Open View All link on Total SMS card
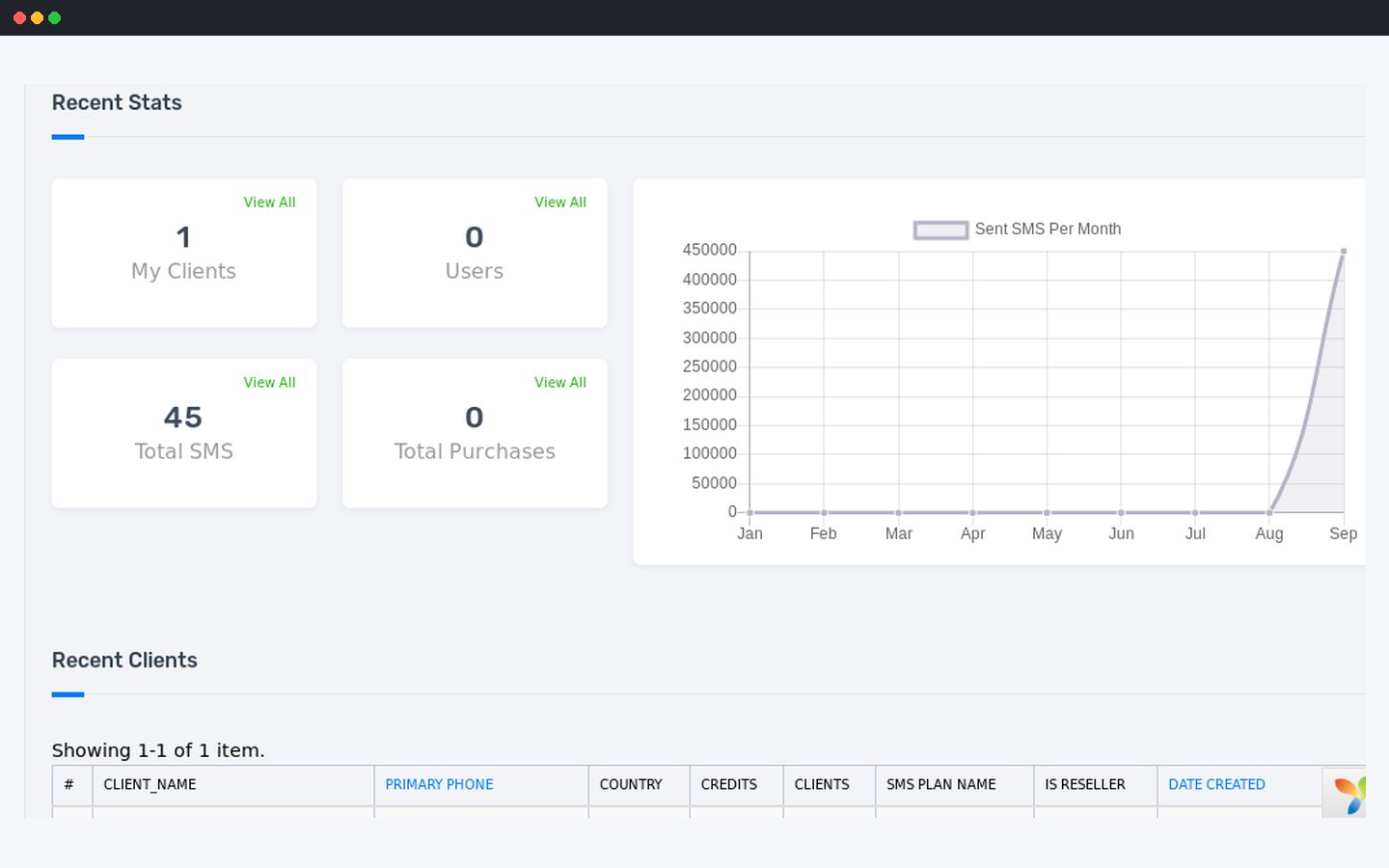The width and height of the screenshot is (1389, 868). tap(269, 383)
